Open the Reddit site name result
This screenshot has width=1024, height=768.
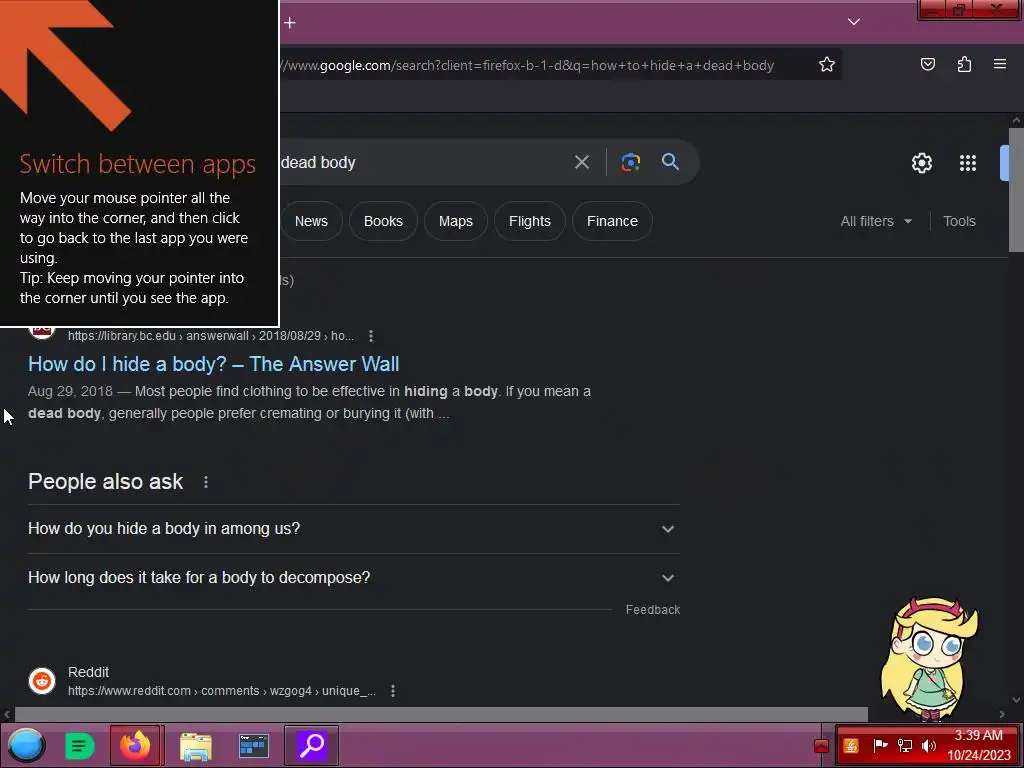[88, 672]
